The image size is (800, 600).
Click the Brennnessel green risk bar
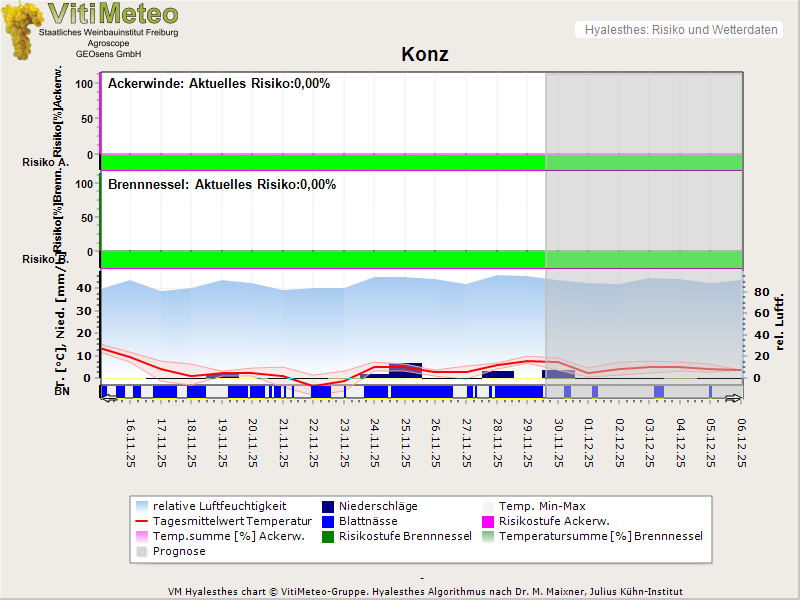[322, 259]
